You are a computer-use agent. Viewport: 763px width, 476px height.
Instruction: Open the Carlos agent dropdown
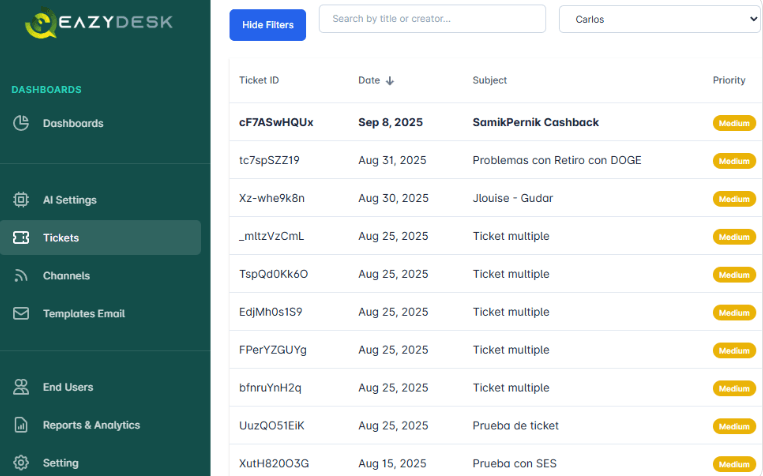[659, 19]
